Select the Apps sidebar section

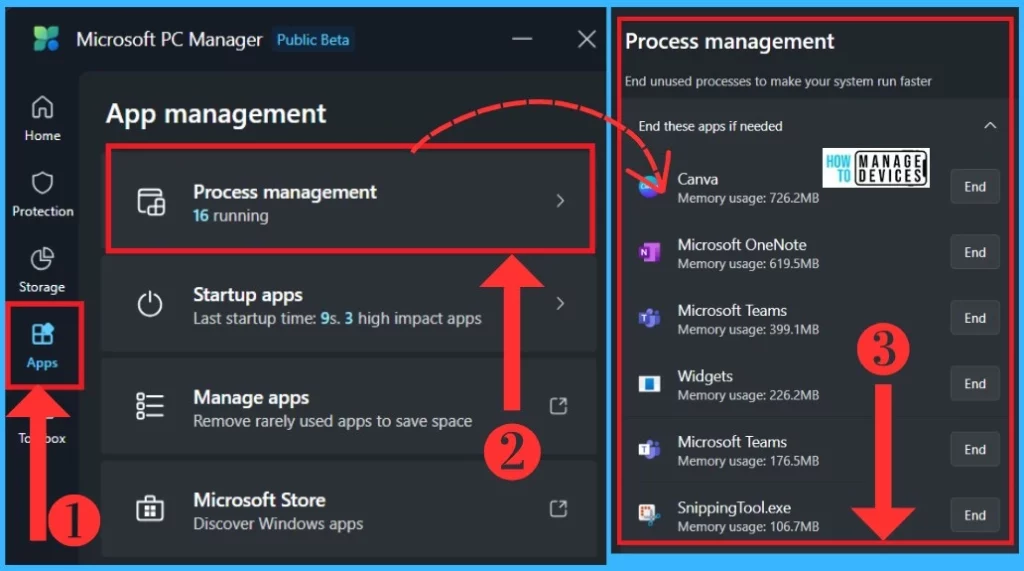[x=42, y=346]
